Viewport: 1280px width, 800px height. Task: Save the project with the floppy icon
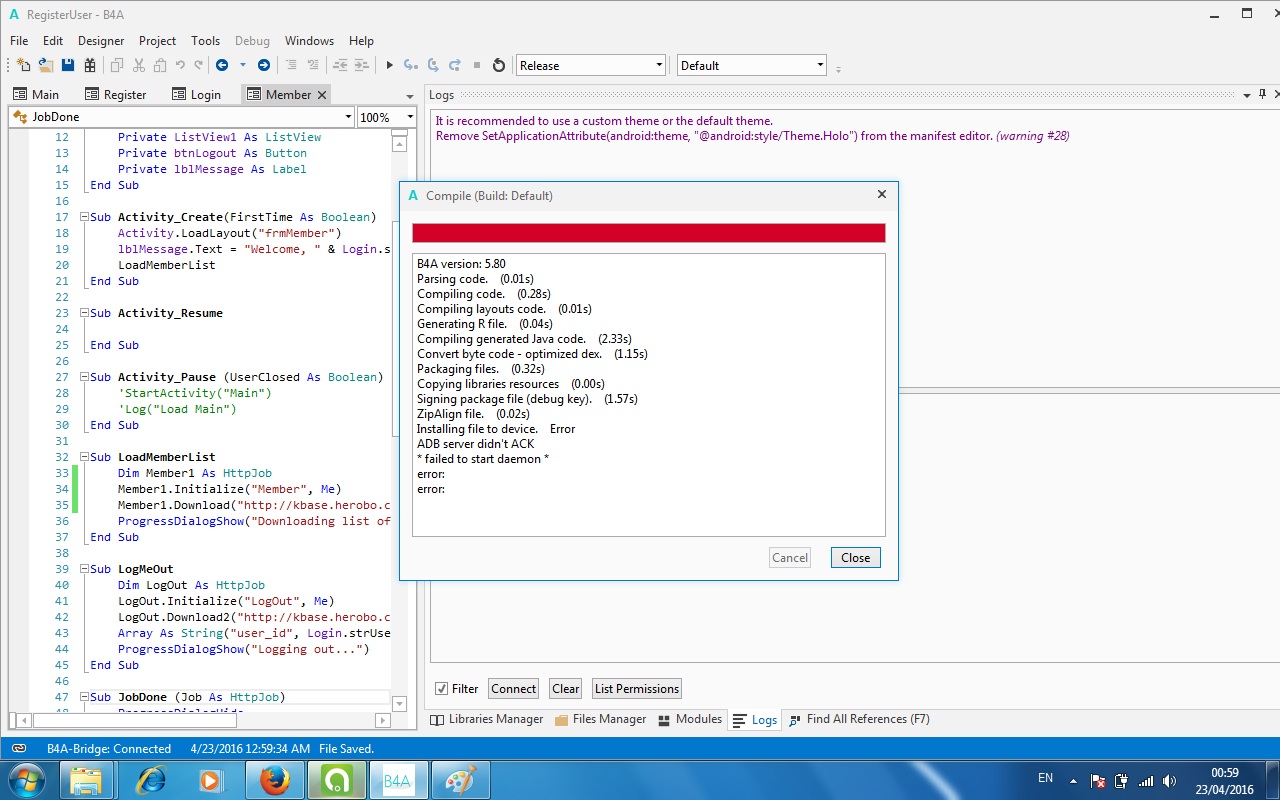coord(68,65)
